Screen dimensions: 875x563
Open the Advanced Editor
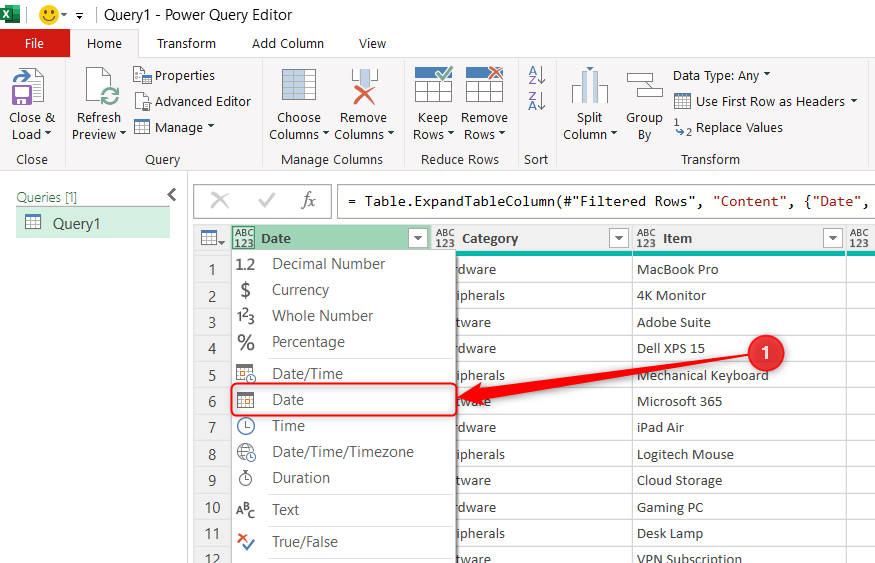click(x=193, y=102)
